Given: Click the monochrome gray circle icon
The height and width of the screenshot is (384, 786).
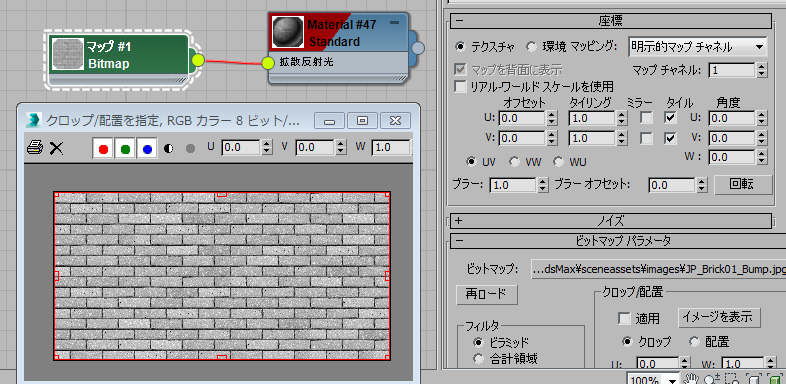Looking at the screenshot, I should tap(190, 148).
